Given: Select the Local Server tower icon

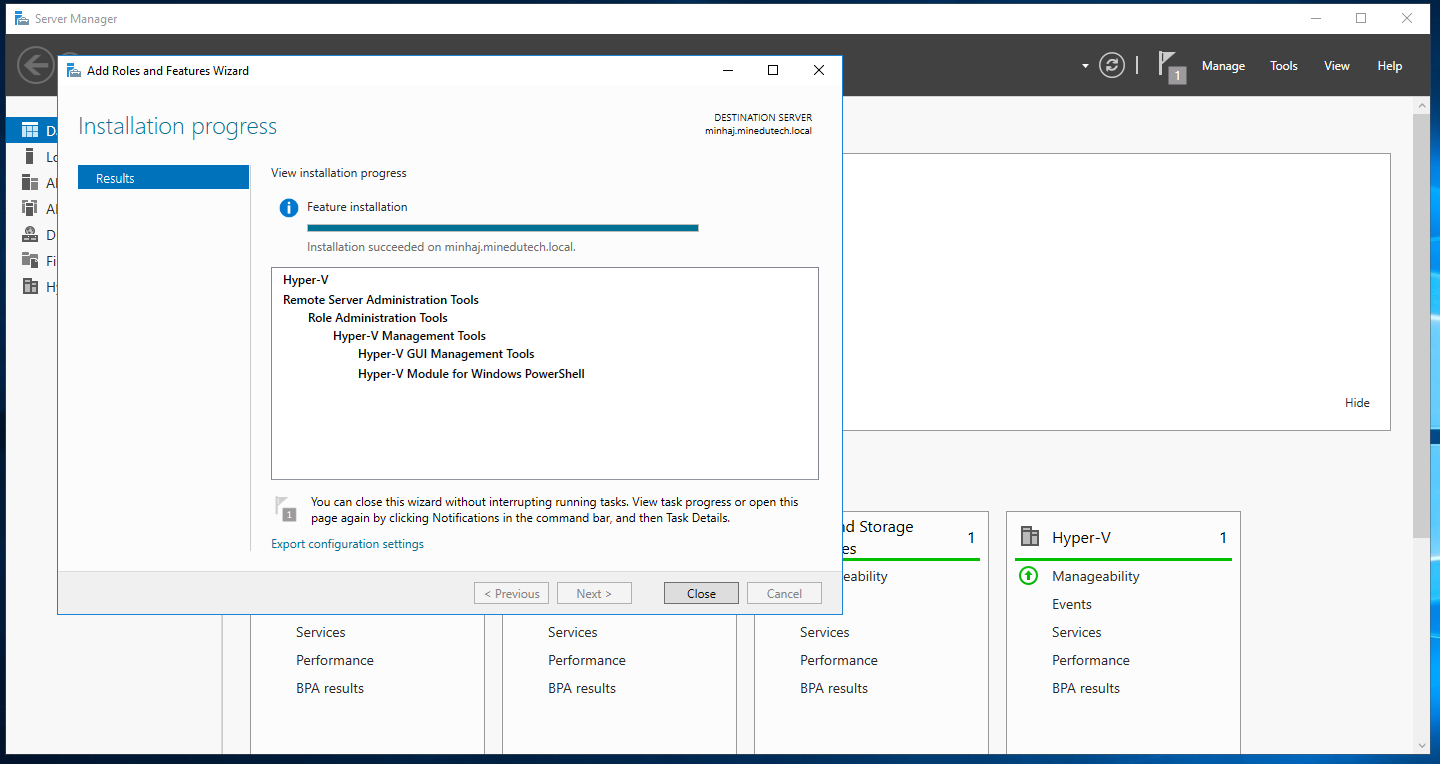Looking at the screenshot, I should [29, 157].
